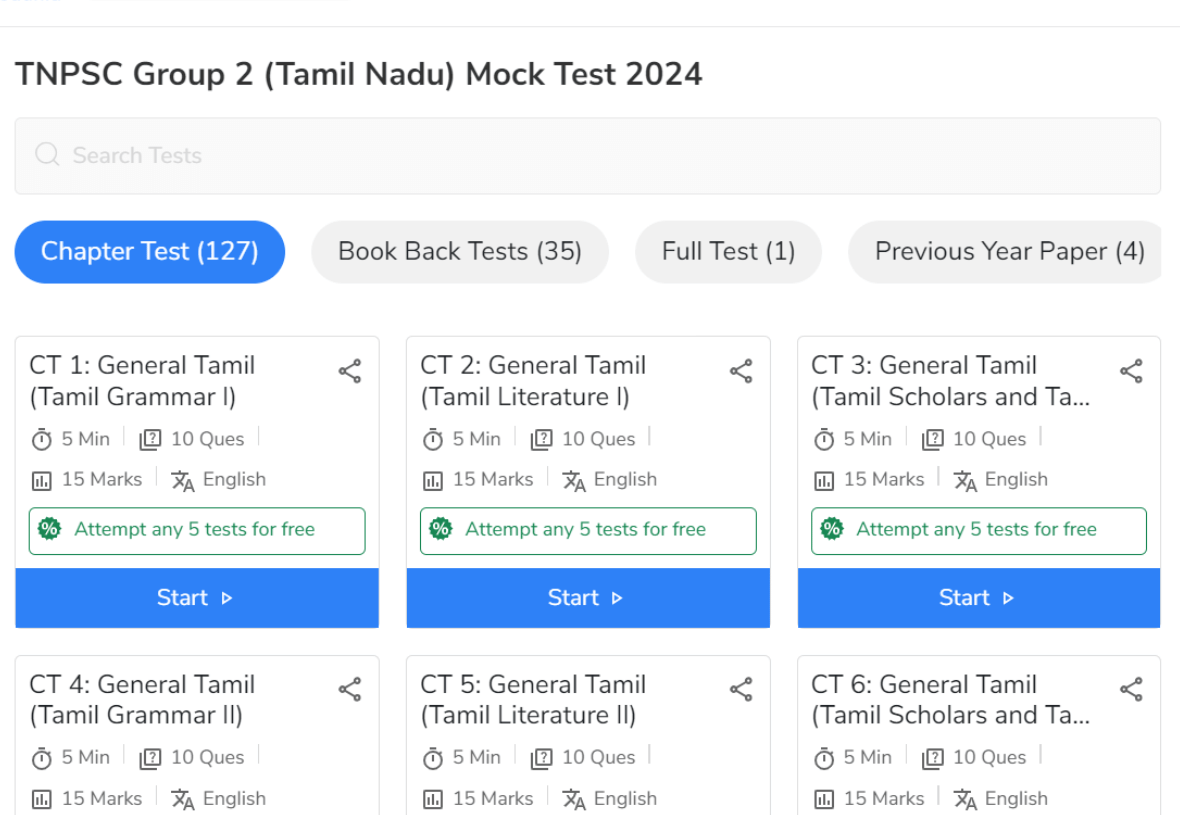Click the search magnifier icon in the search bar

(47, 155)
